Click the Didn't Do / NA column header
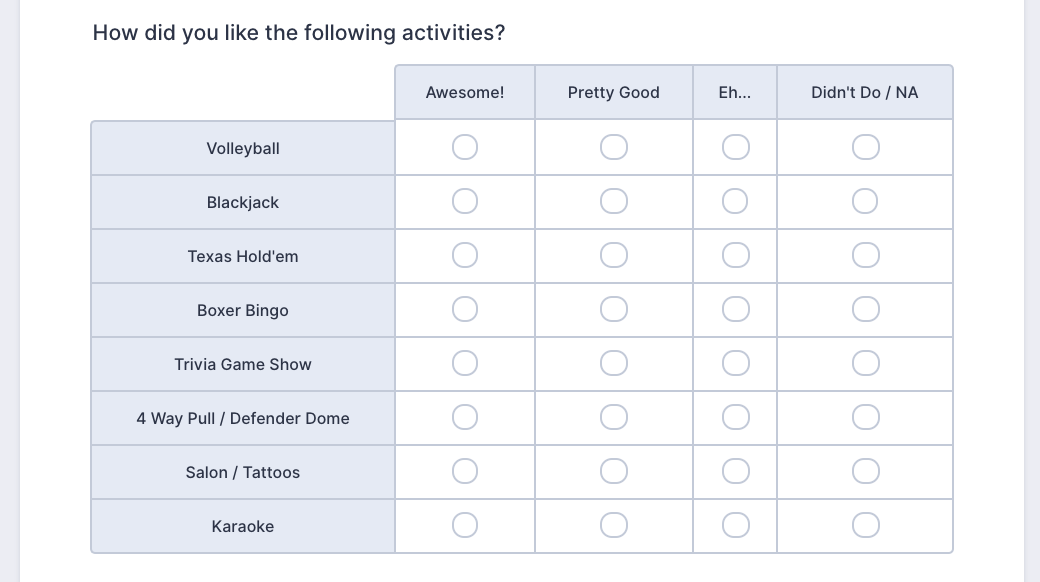 [x=864, y=93]
